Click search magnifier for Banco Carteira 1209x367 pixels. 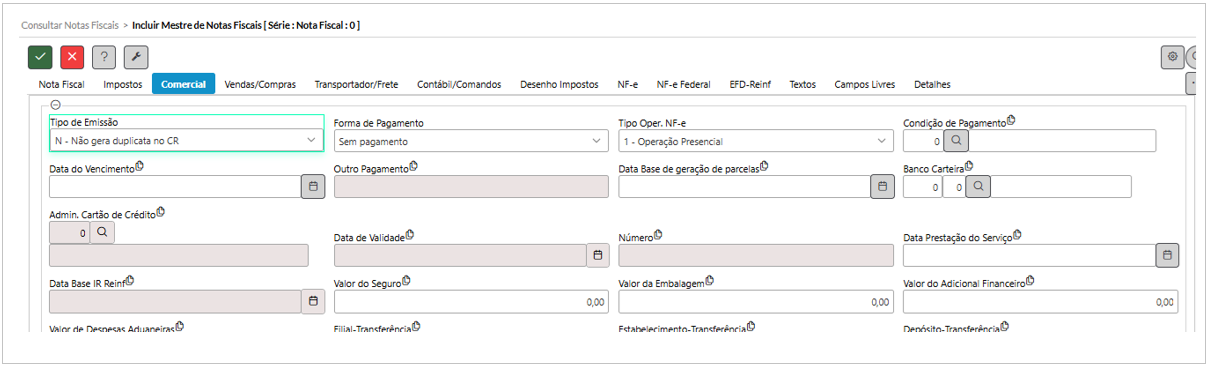[978, 187]
